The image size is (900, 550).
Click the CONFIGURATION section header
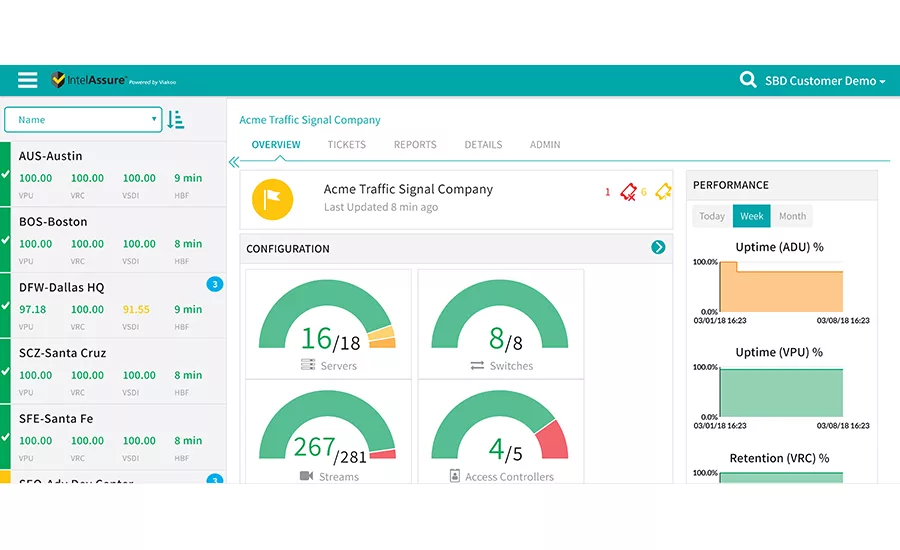(456, 249)
